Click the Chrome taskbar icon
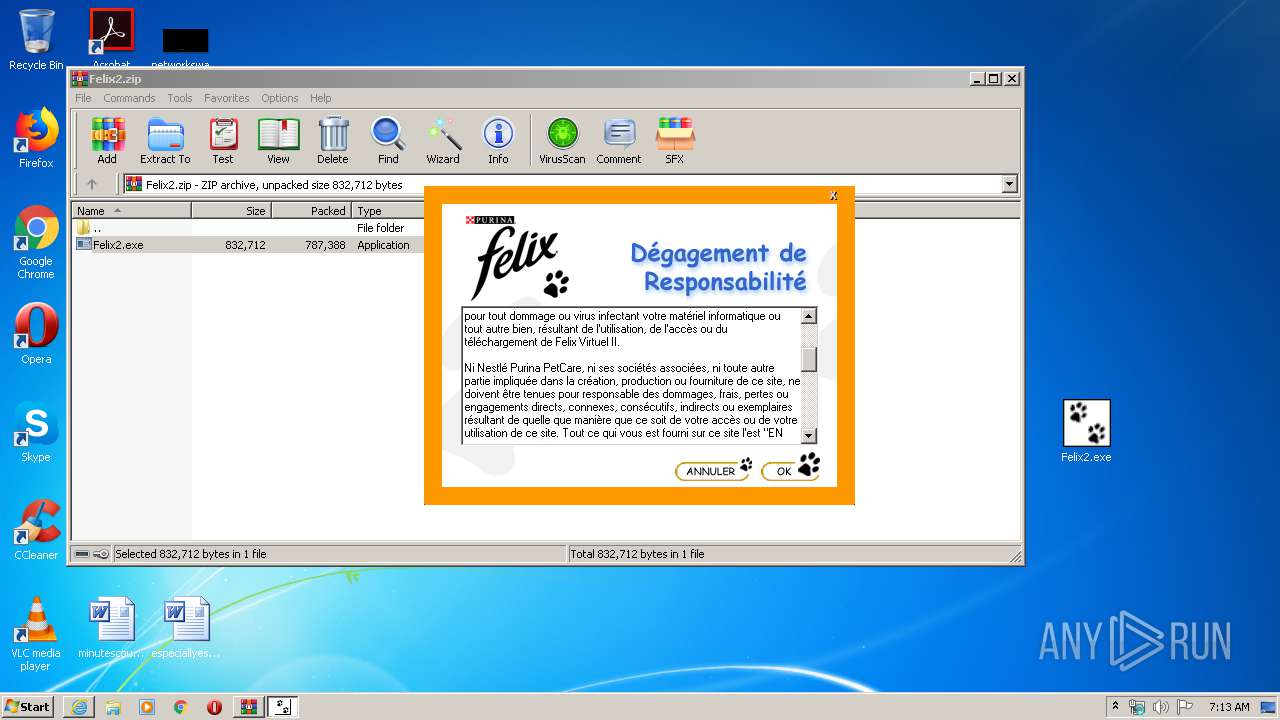 (x=180, y=707)
